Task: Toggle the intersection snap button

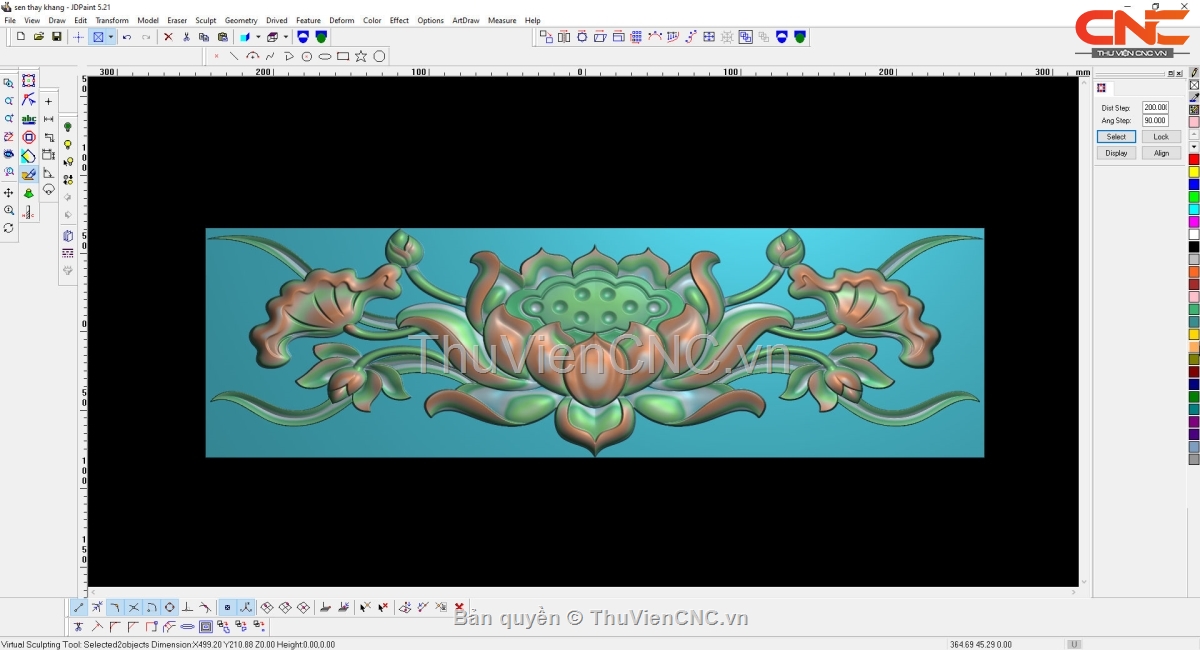Action: pos(133,607)
